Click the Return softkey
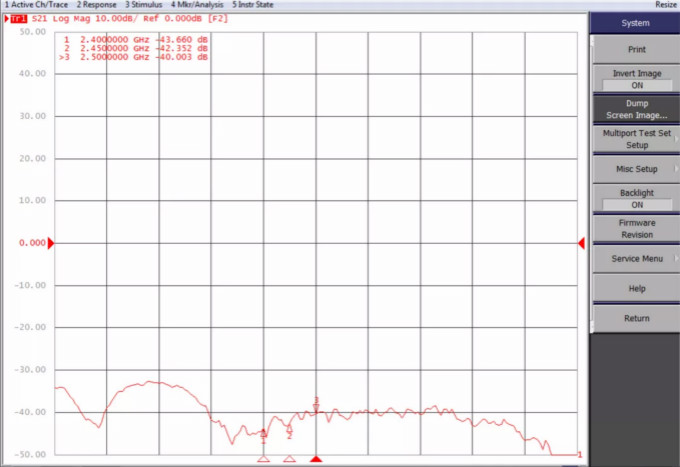 (x=636, y=319)
